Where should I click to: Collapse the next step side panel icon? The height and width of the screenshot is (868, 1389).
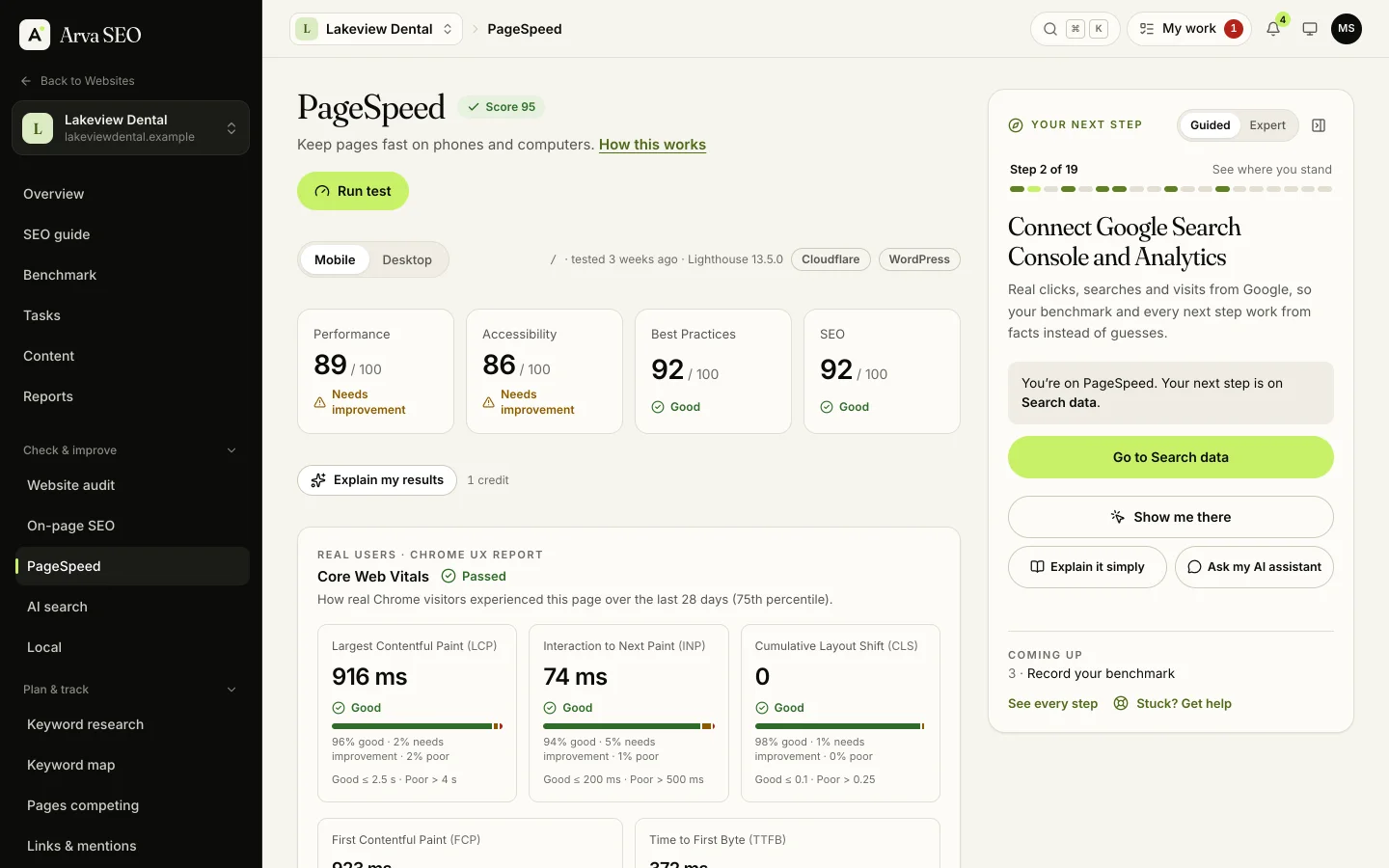tap(1319, 125)
